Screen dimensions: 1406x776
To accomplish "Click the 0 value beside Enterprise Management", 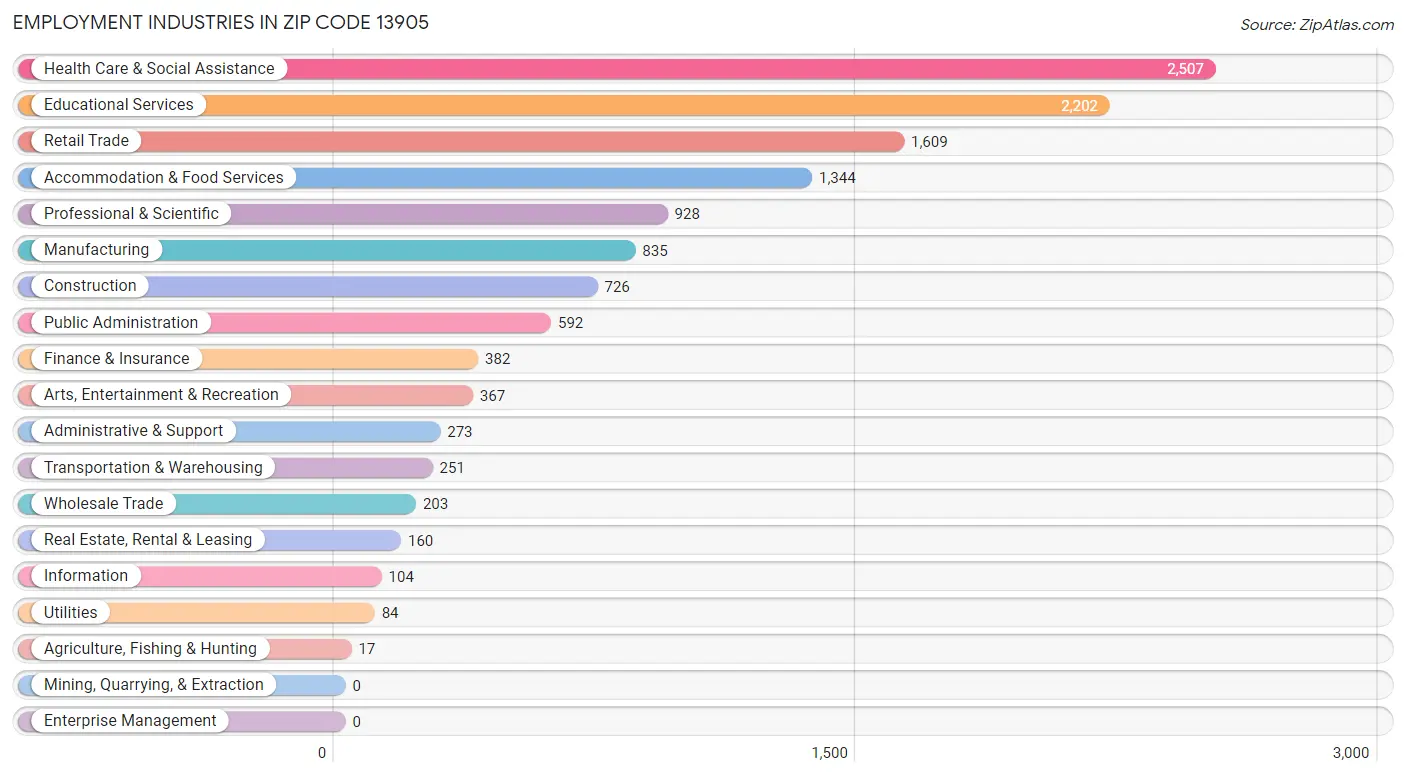I will pyautogui.click(x=356, y=722).
